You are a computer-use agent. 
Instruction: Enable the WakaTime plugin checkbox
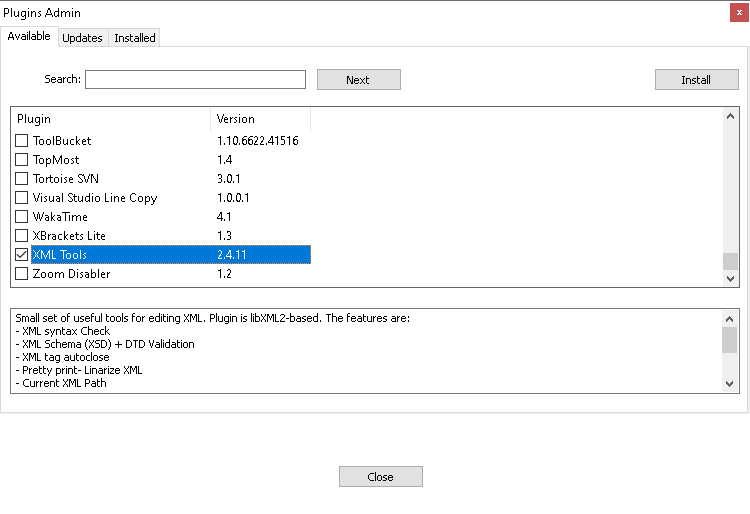click(22, 217)
